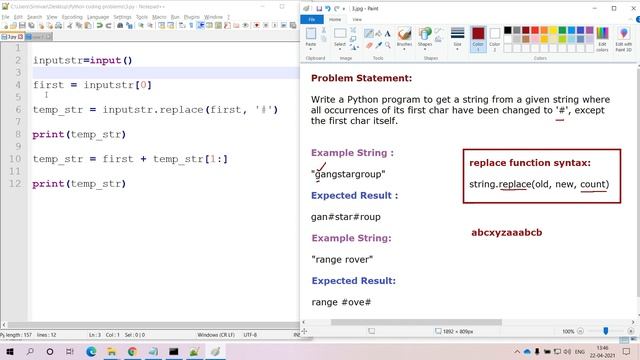This screenshot has width=640, height=360.
Task: Select the Pencil tool in Paint
Action: 369,33
